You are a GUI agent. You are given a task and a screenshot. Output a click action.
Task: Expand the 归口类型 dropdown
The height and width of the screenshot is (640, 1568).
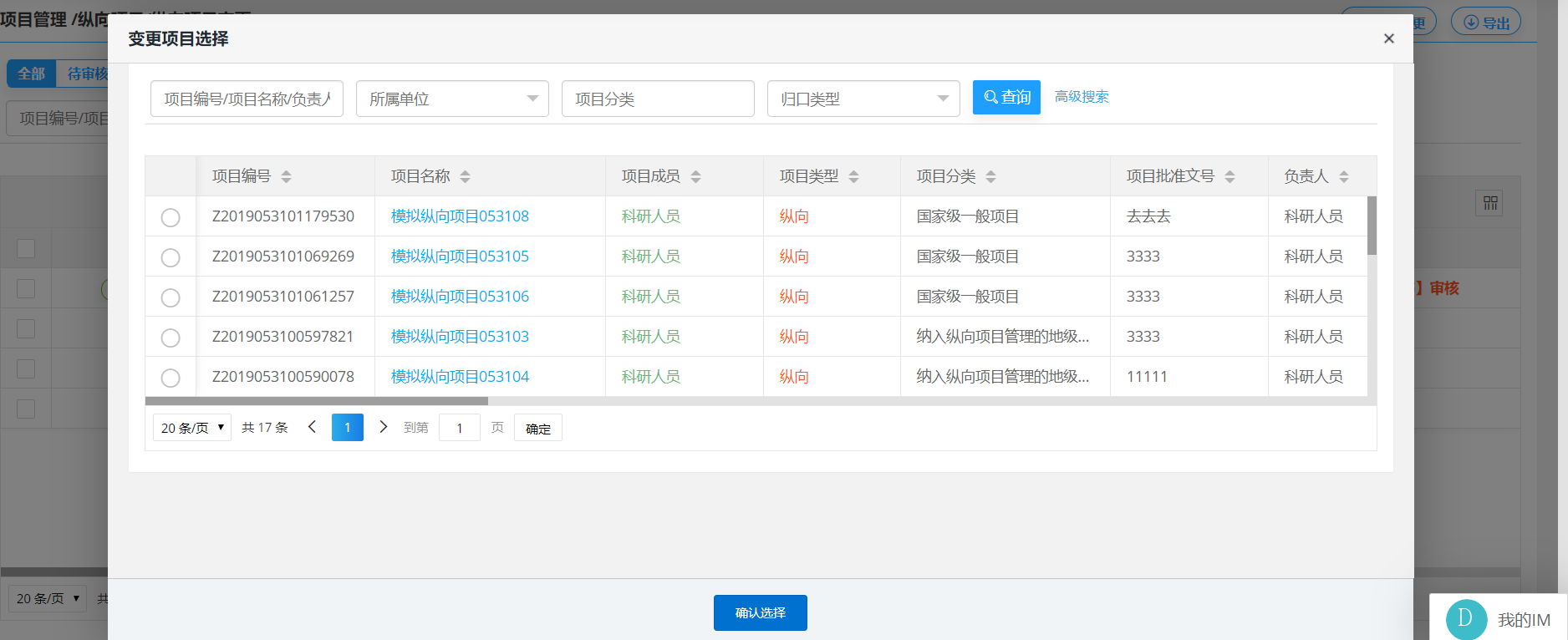coord(863,99)
